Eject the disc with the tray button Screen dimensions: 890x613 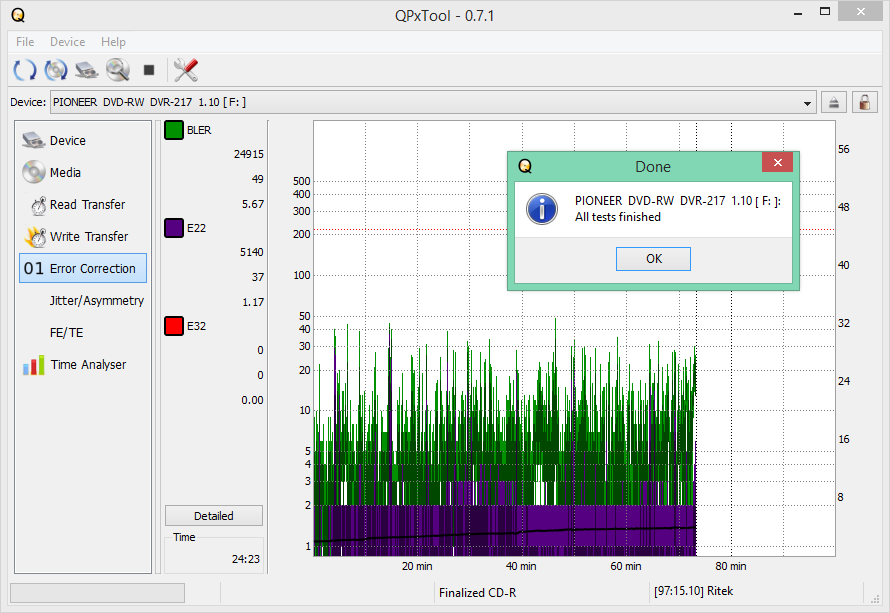[x=833, y=103]
